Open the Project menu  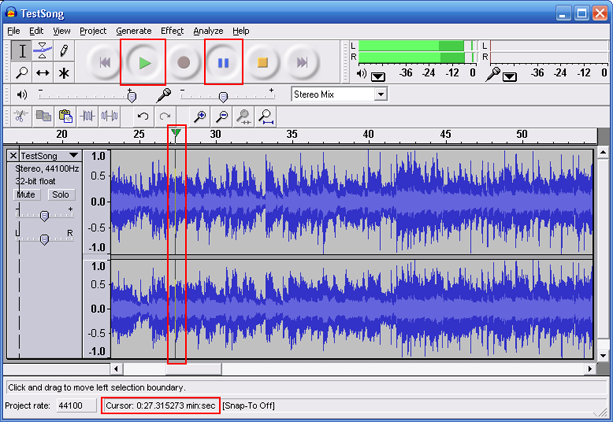pos(93,31)
